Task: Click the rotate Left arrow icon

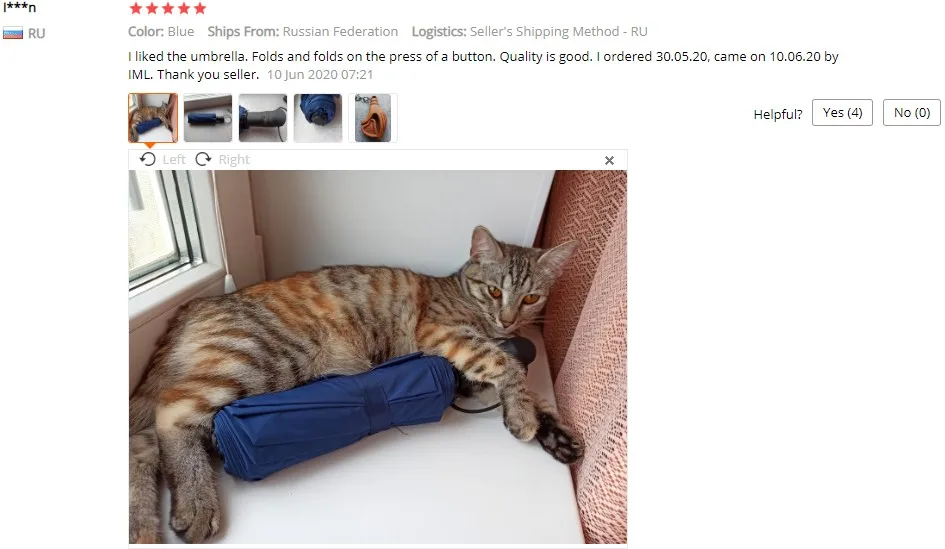Action: [148, 159]
